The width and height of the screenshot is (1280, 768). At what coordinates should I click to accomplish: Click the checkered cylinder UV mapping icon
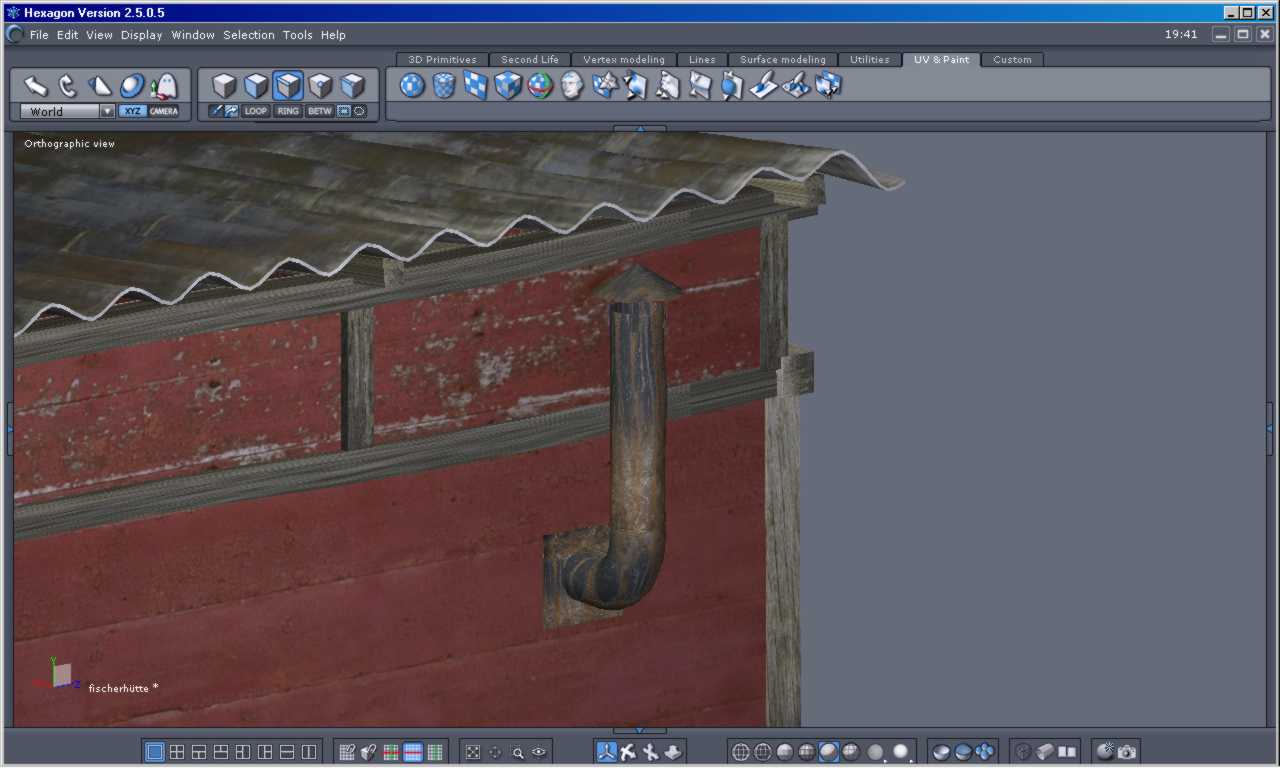tap(444, 86)
